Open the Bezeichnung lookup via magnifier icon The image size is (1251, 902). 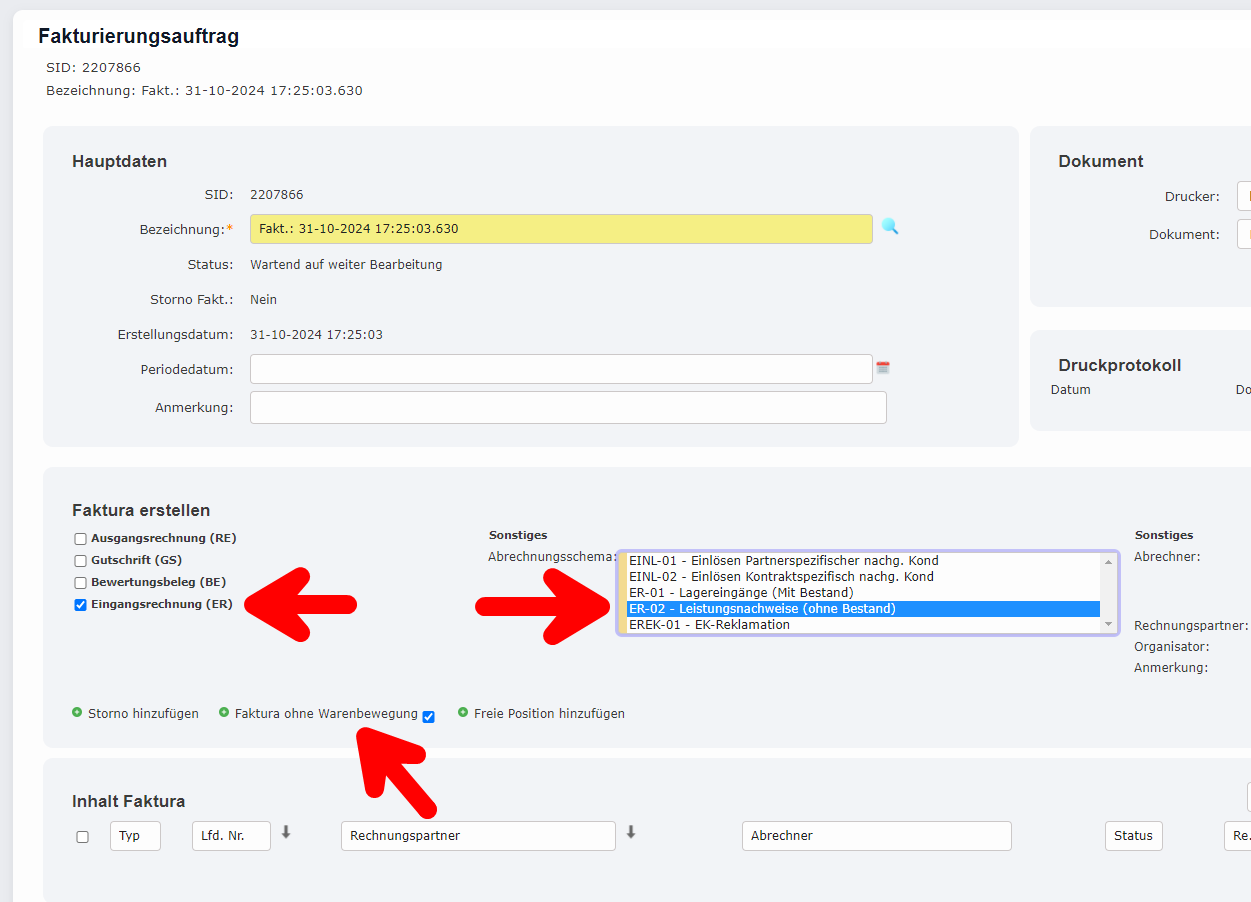click(x=890, y=227)
